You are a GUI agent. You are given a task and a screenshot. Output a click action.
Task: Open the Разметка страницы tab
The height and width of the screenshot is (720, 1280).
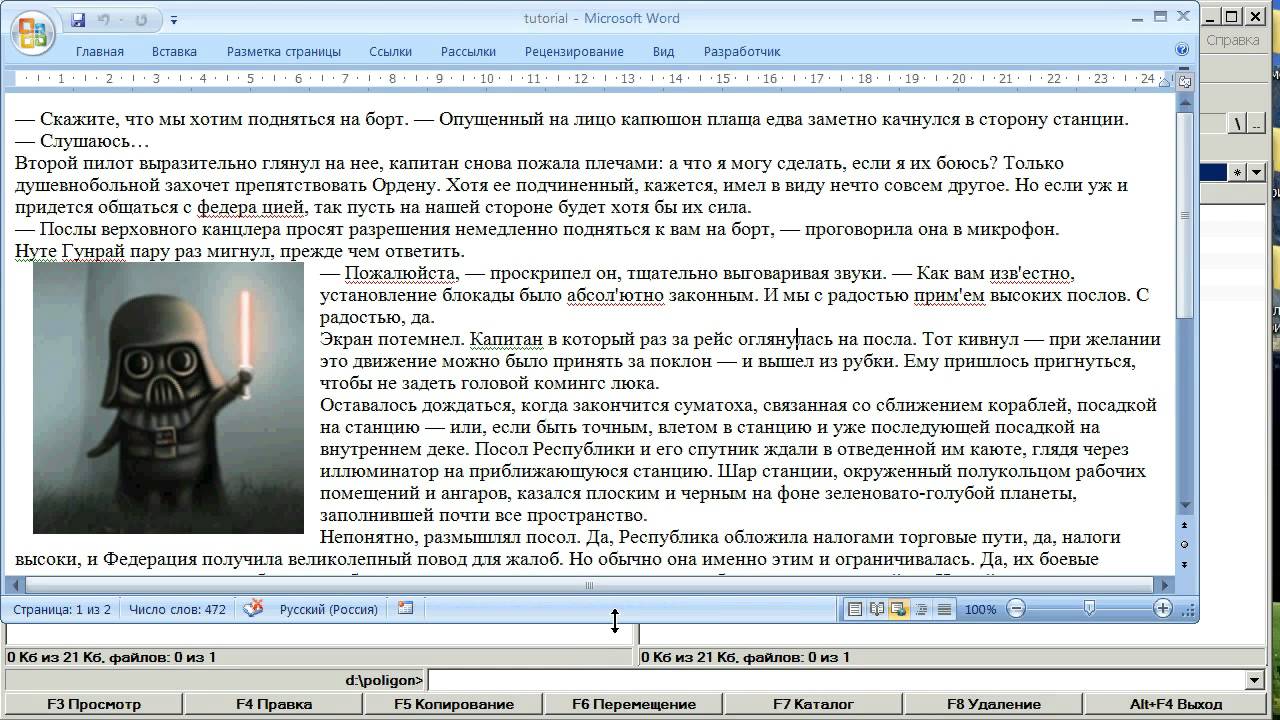click(284, 51)
